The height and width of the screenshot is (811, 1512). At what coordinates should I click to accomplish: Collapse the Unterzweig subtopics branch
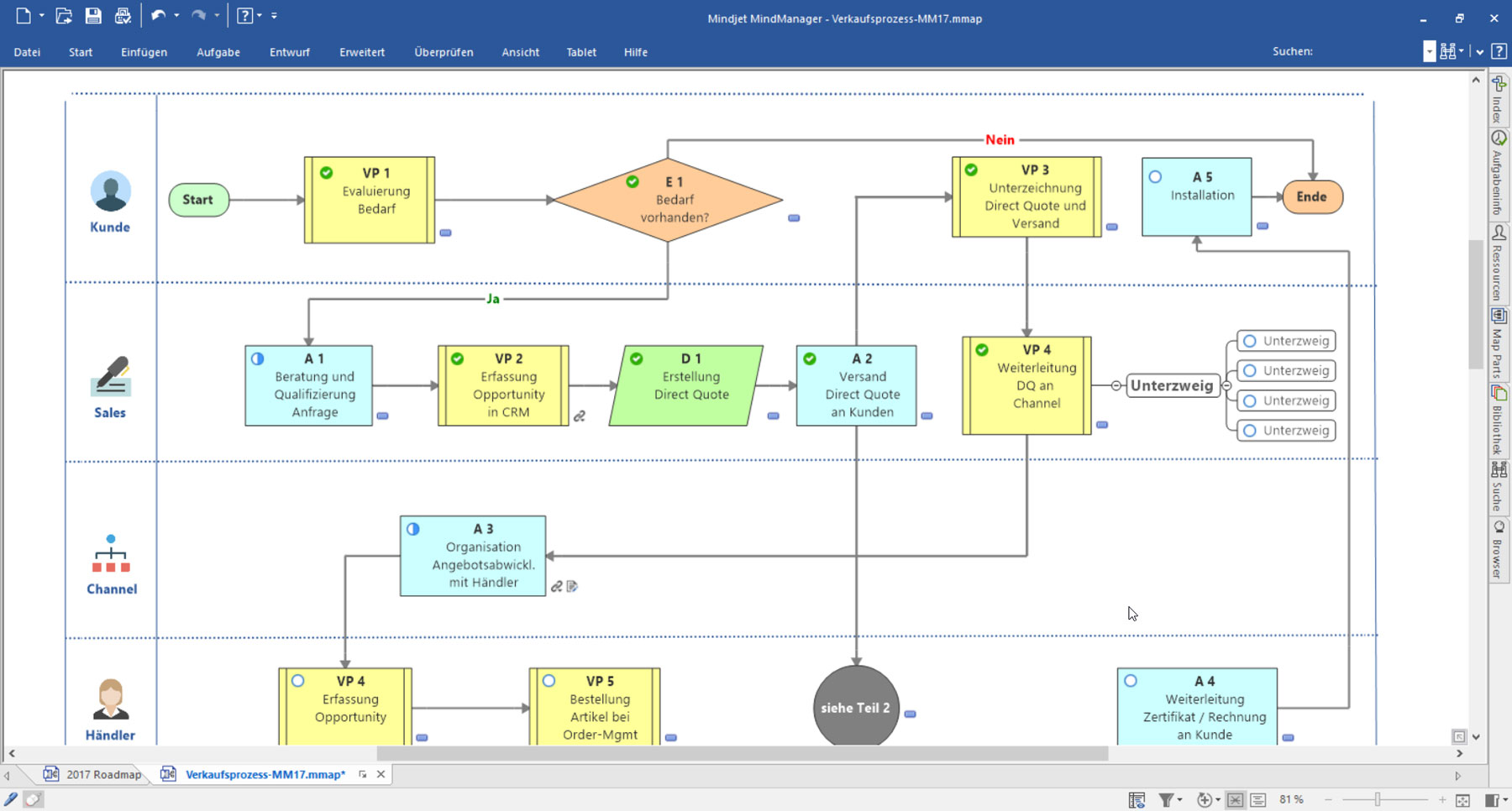pyautogui.click(x=1226, y=385)
